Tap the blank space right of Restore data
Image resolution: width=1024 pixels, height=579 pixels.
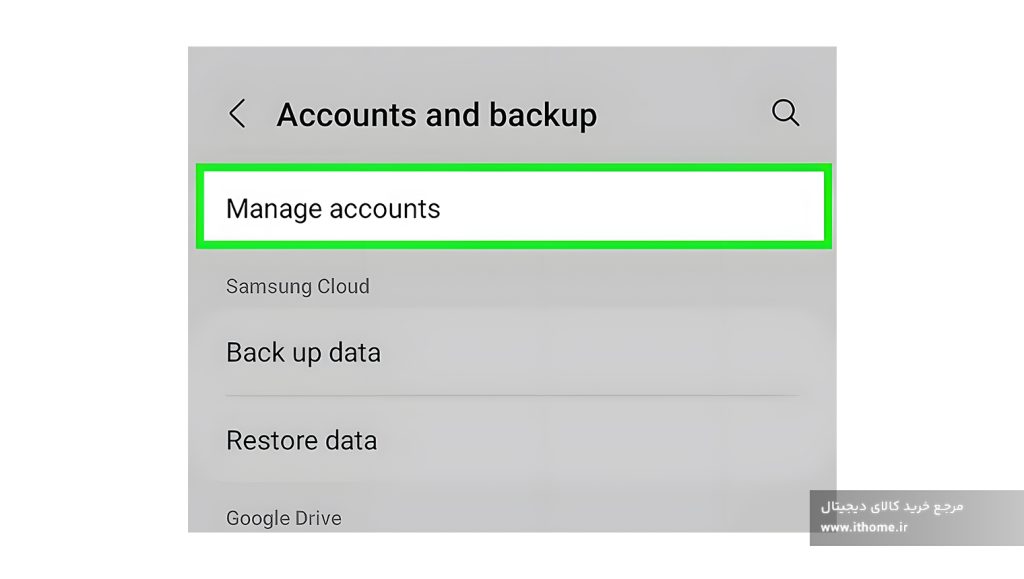tap(588, 440)
